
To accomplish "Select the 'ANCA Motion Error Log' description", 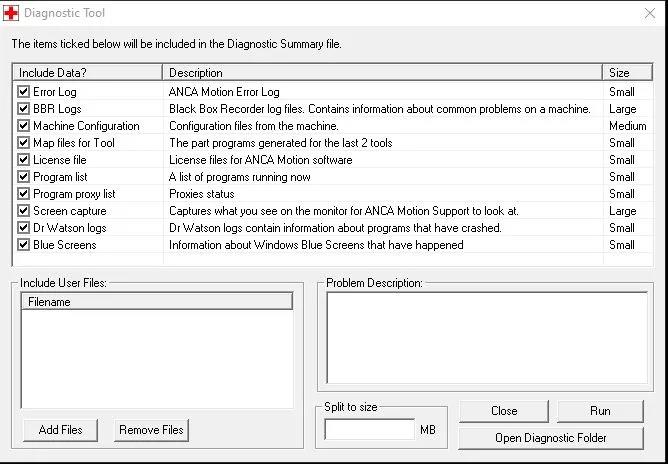I will click(x=224, y=92).
